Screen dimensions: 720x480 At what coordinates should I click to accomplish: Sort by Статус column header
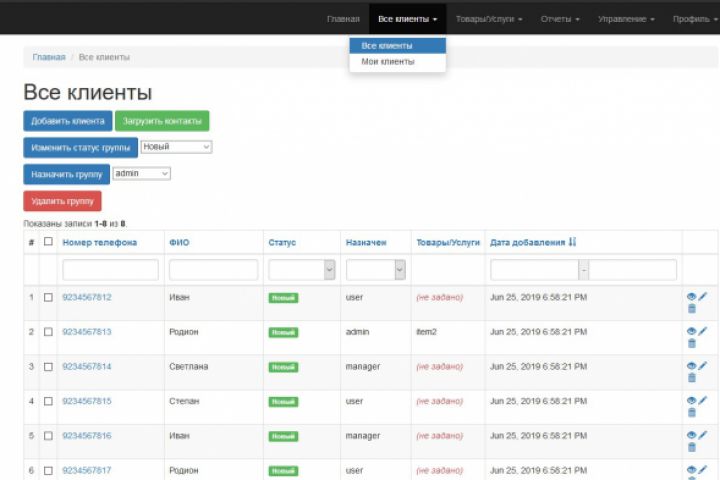(x=282, y=243)
